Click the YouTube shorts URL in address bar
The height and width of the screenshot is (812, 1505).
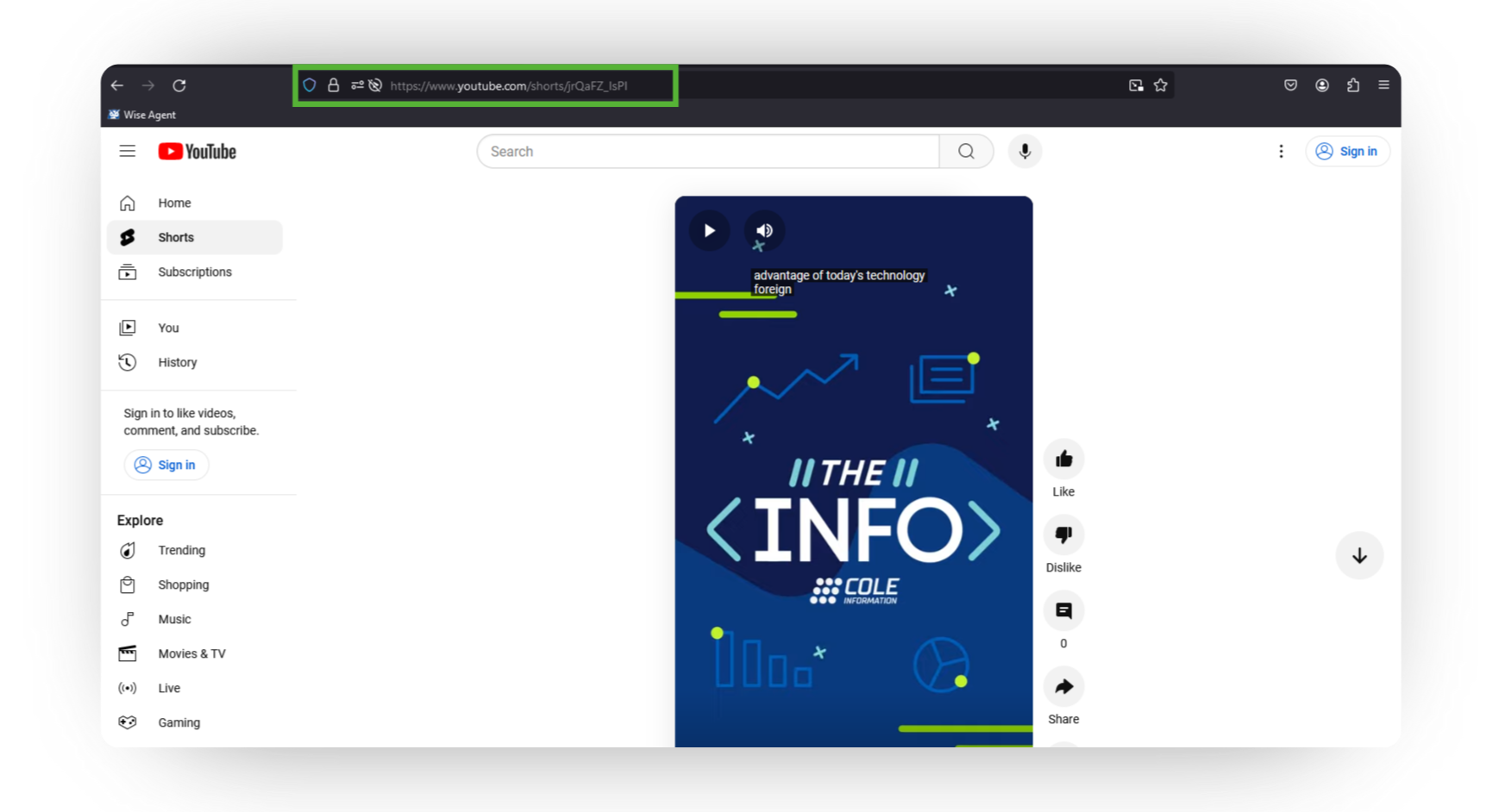509,85
